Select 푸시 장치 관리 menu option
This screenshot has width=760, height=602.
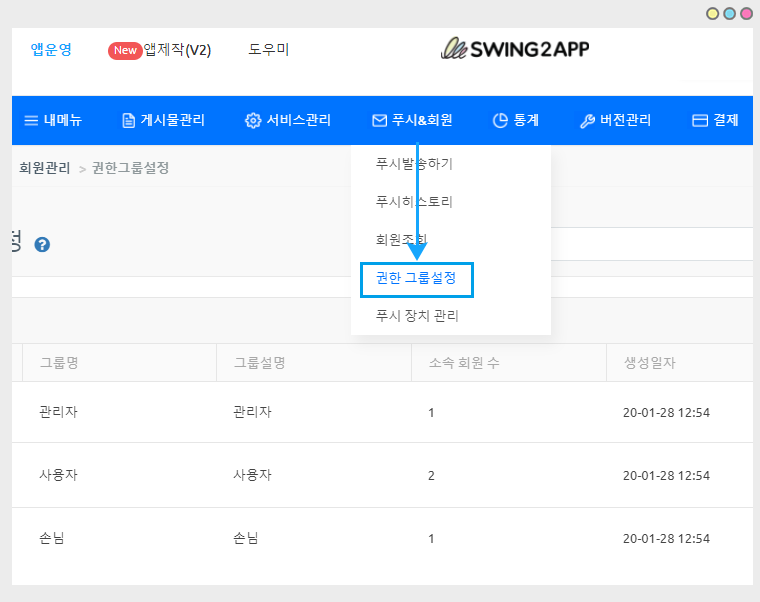pos(417,316)
